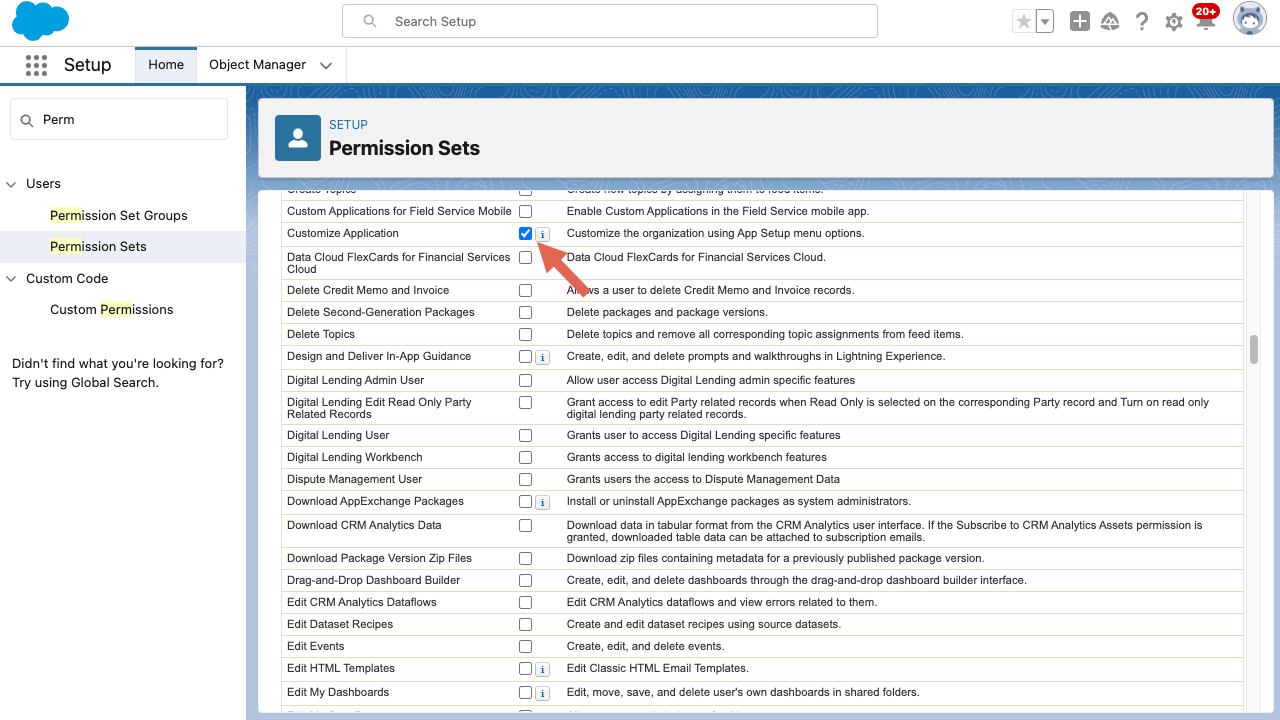1280x720 pixels.
Task: Click the Customize Application label
Action: pos(343,233)
